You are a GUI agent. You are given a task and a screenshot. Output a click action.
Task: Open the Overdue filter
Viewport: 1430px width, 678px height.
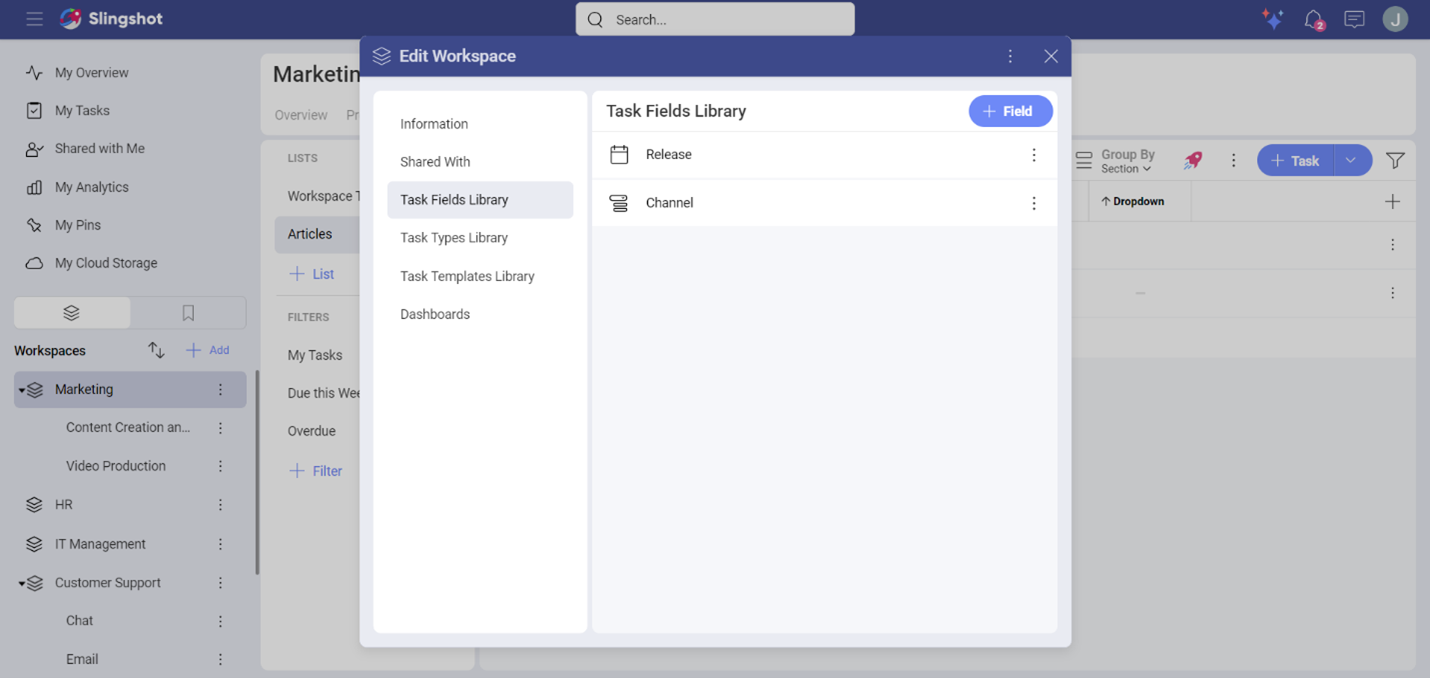(312, 431)
